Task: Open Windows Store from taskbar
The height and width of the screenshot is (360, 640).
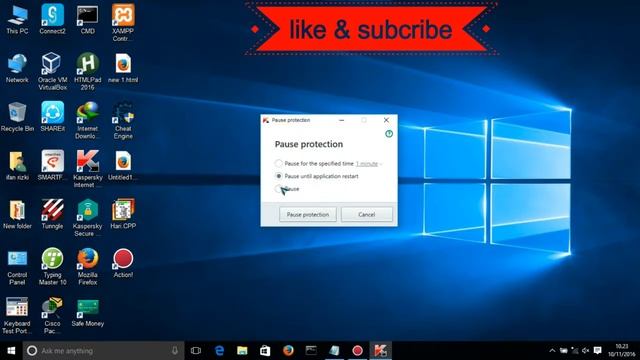Action: click(x=265, y=351)
